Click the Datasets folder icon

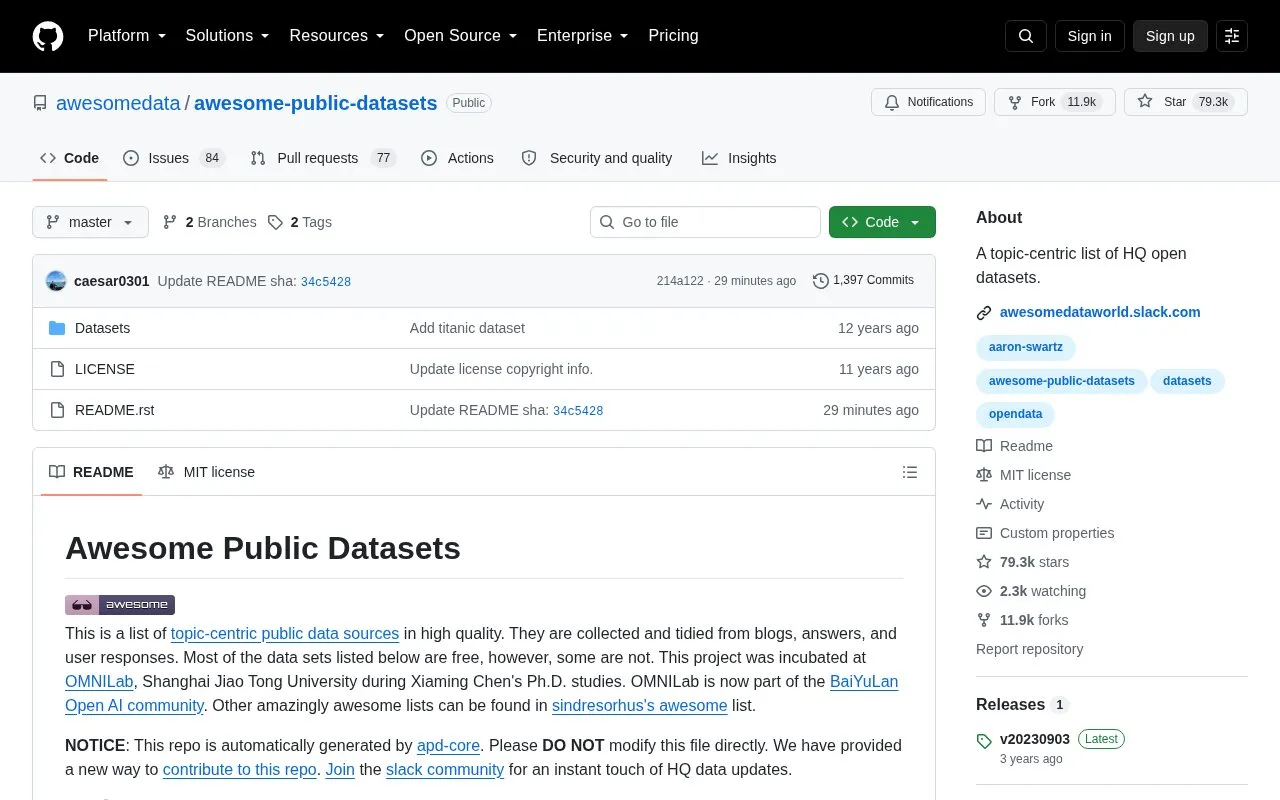point(57,328)
